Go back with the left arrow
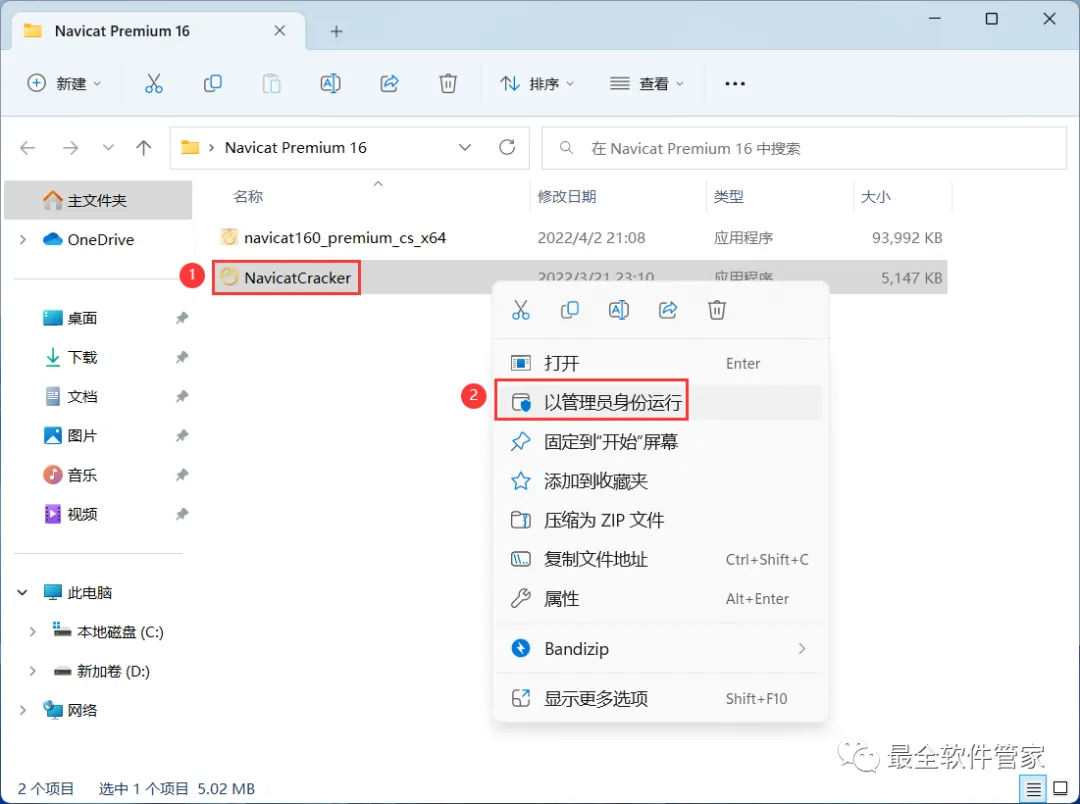Image resolution: width=1080 pixels, height=804 pixels. pos(28,147)
